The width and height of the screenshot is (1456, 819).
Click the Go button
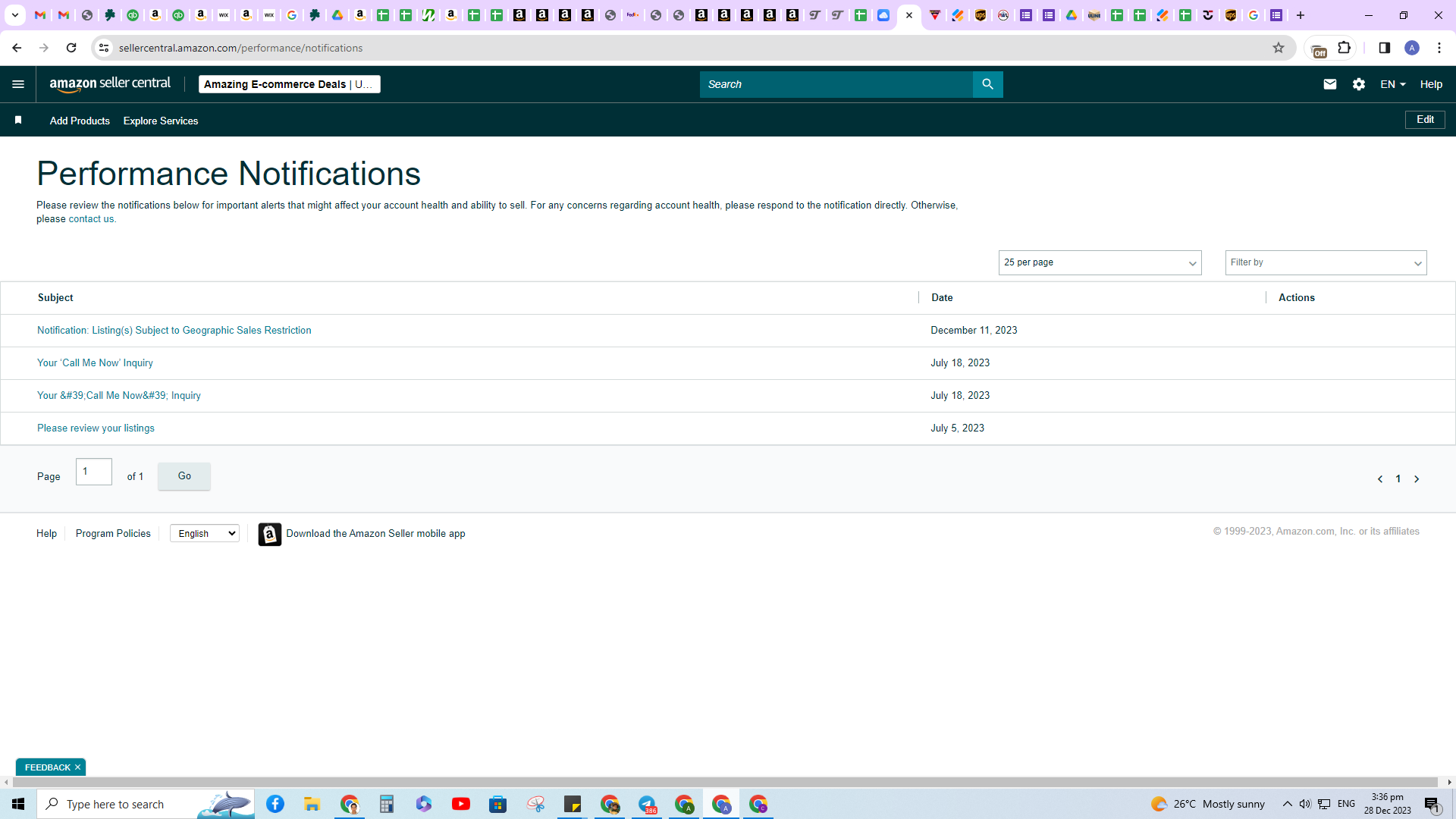[x=184, y=476]
